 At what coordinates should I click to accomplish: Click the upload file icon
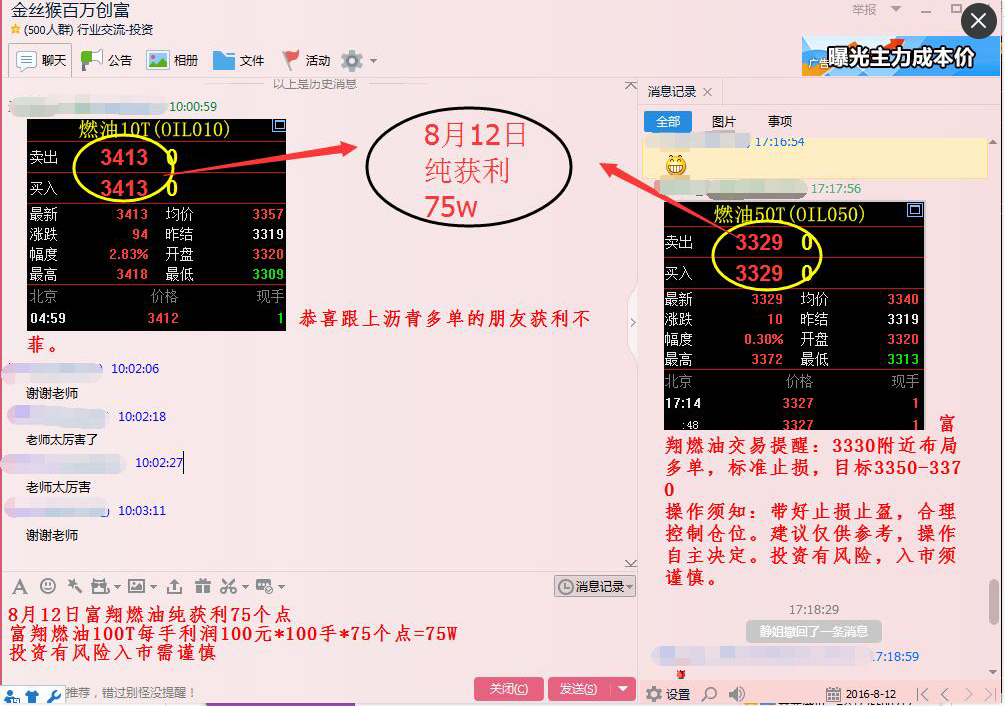(x=174, y=586)
